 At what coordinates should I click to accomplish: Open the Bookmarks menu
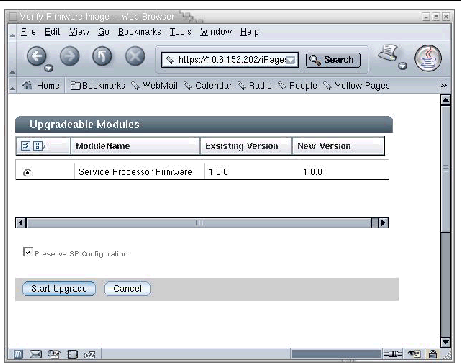(140, 32)
